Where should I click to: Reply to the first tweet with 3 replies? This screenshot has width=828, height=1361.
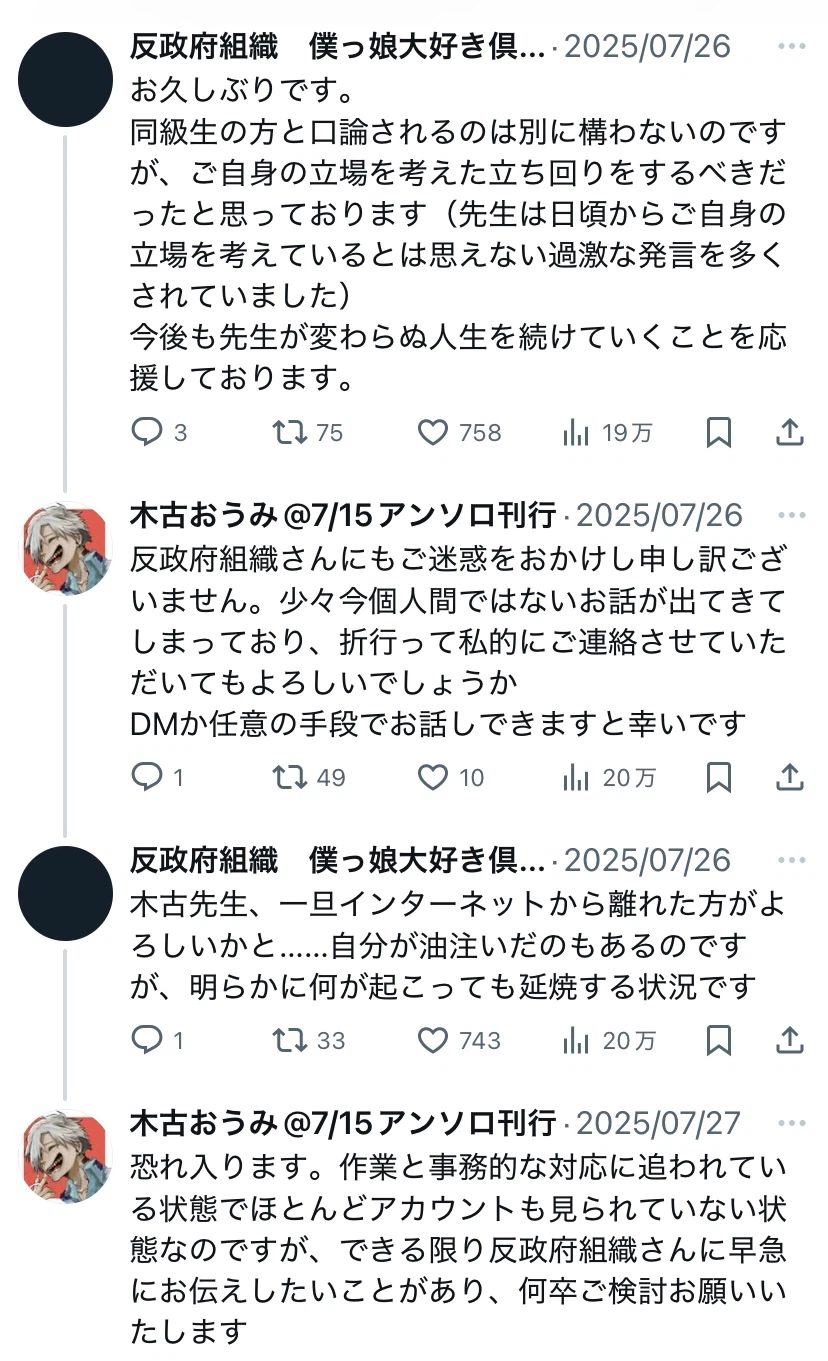147,432
